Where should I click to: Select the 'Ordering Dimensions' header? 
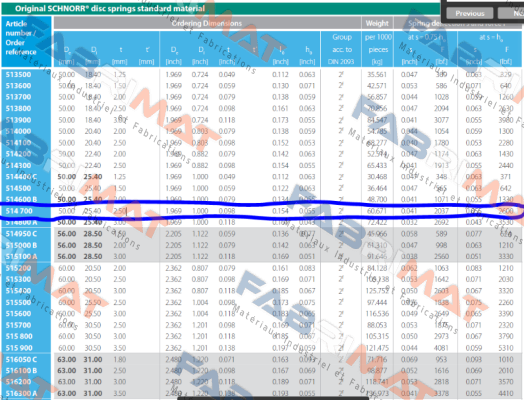pyautogui.click(x=207, y=23)
